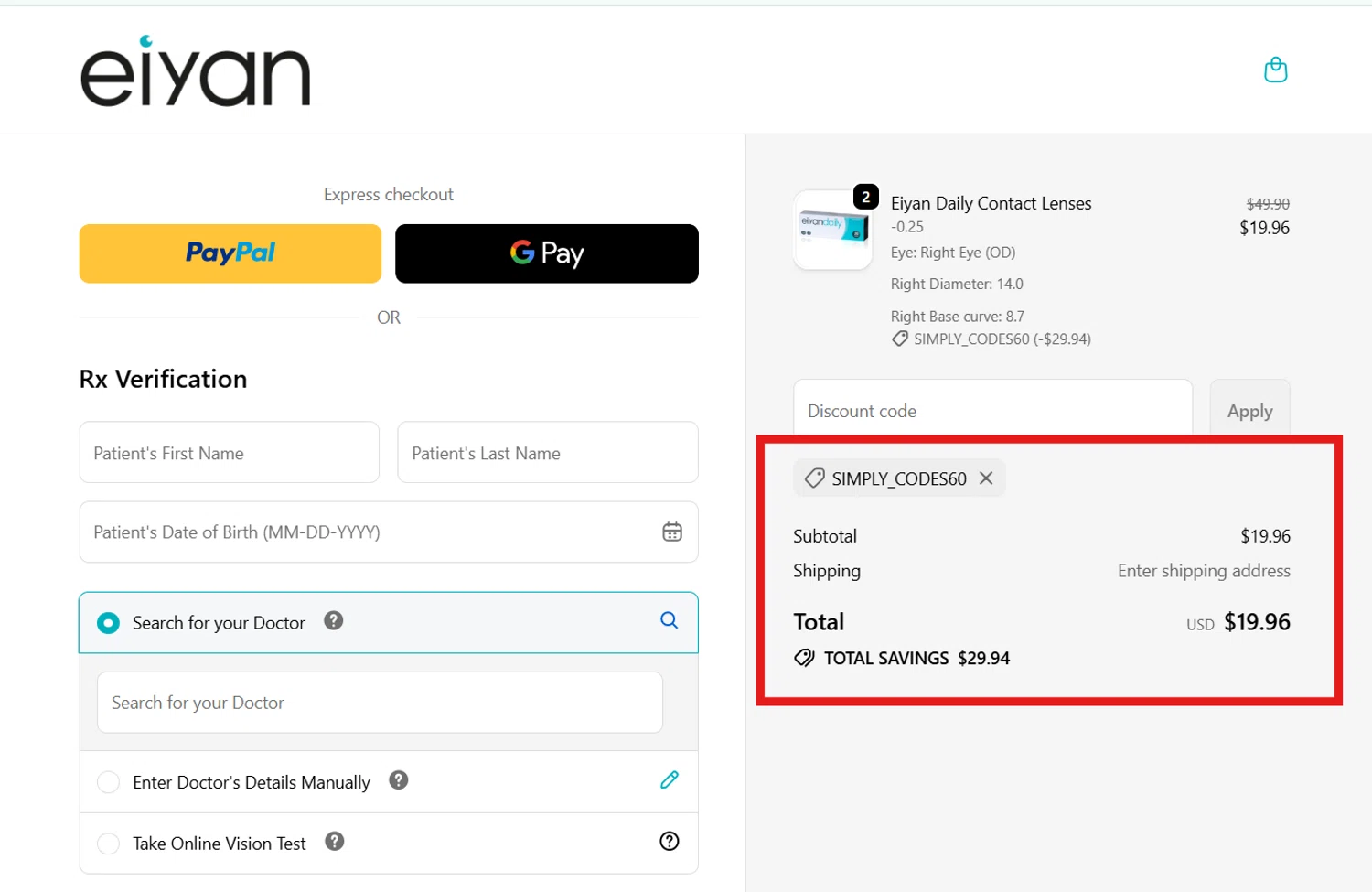Focus the Patient's First Name field

pos(230,452)
